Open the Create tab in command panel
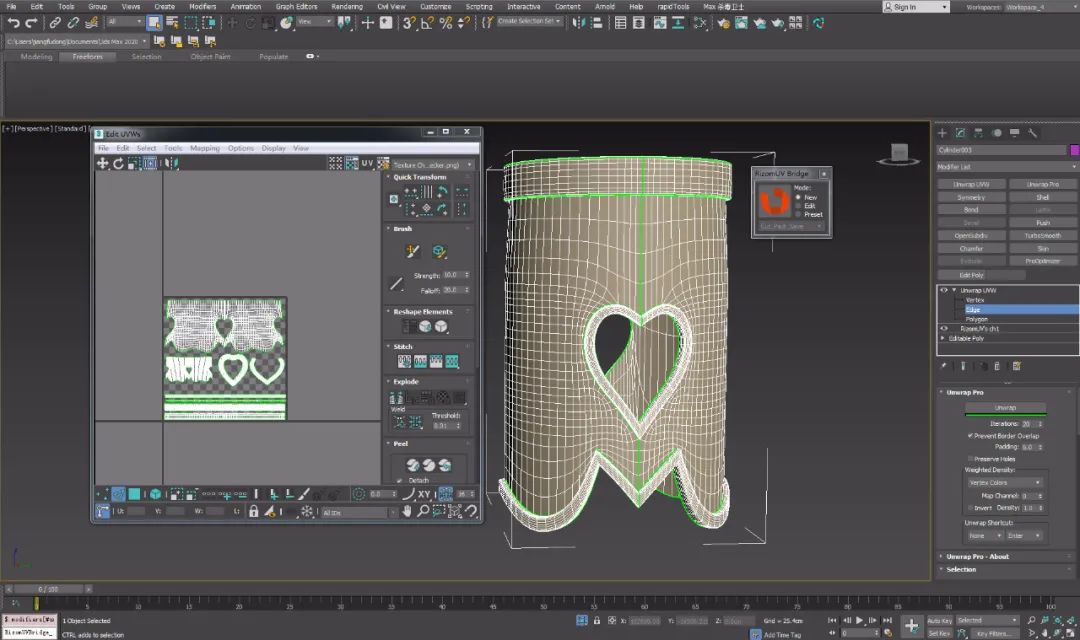Viewport: 1080px width, 640px height. (x=943, y=133)
